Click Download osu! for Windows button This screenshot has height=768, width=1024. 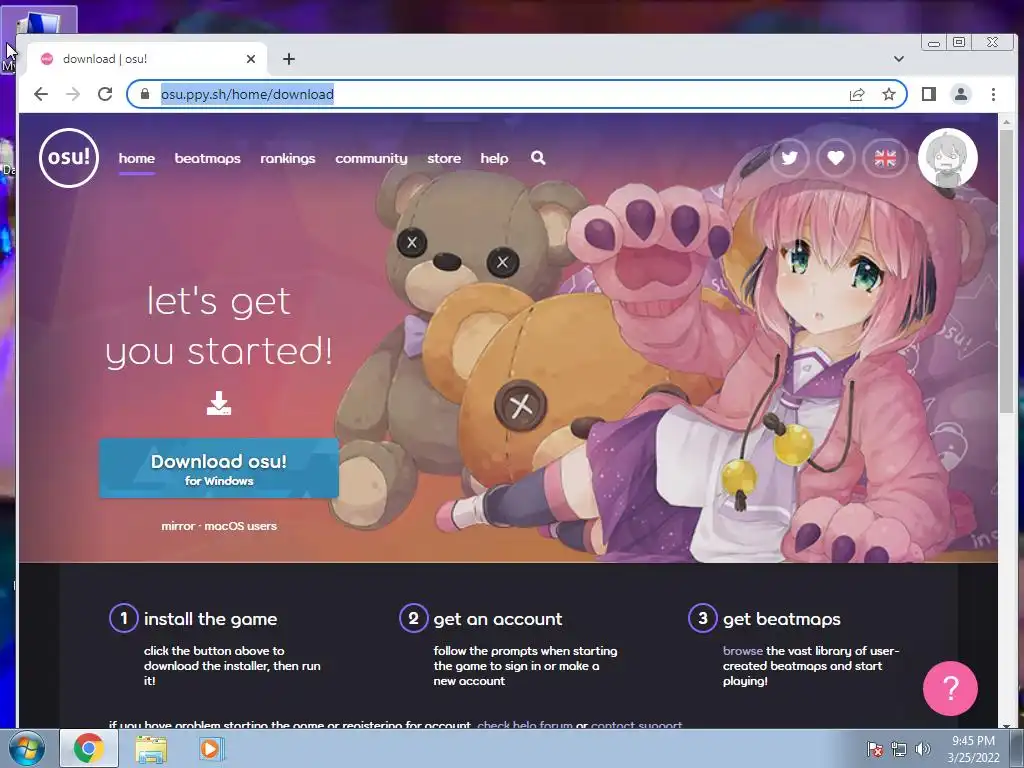click(219, 468)
